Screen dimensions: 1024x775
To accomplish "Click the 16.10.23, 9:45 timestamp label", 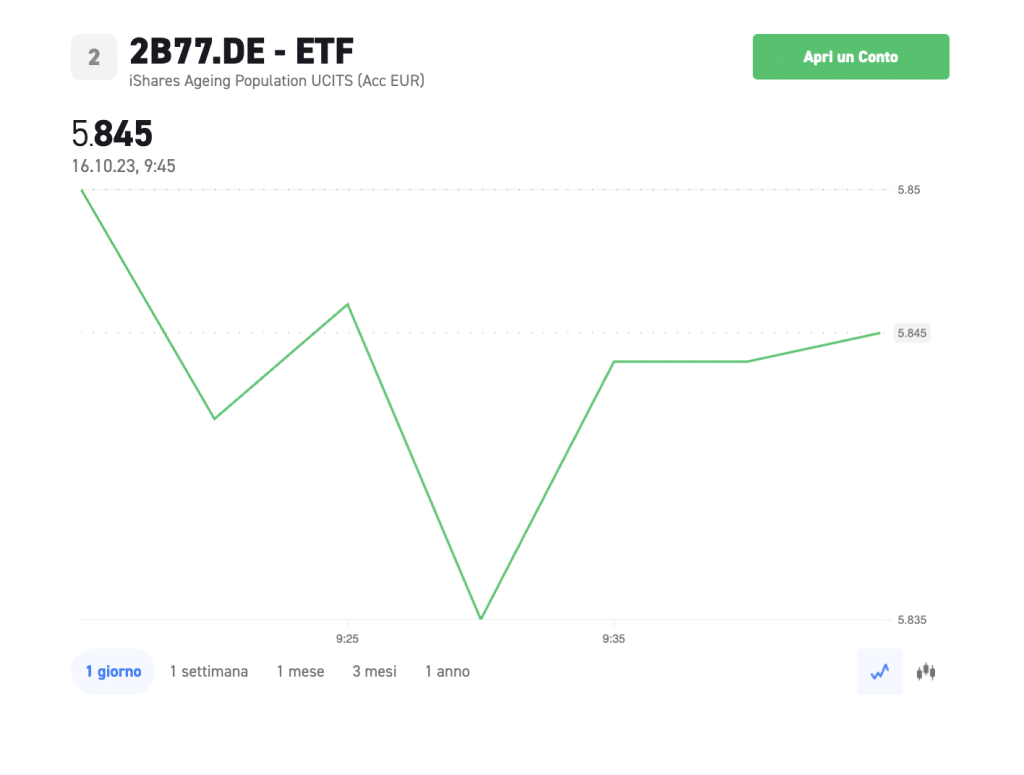I will click(123, 166).
